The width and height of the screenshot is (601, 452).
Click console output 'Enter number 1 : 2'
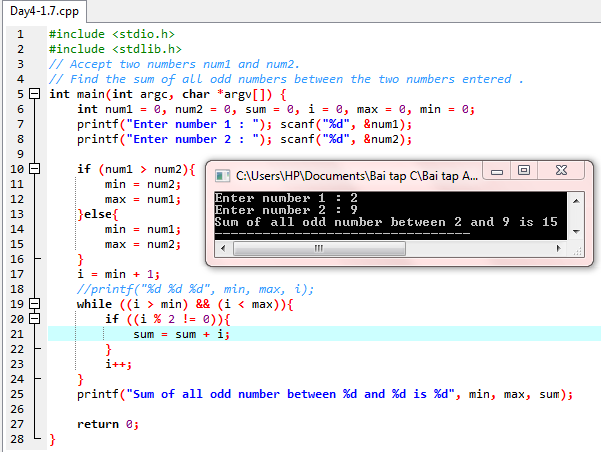pyautogui.click(x=286, y=198)
